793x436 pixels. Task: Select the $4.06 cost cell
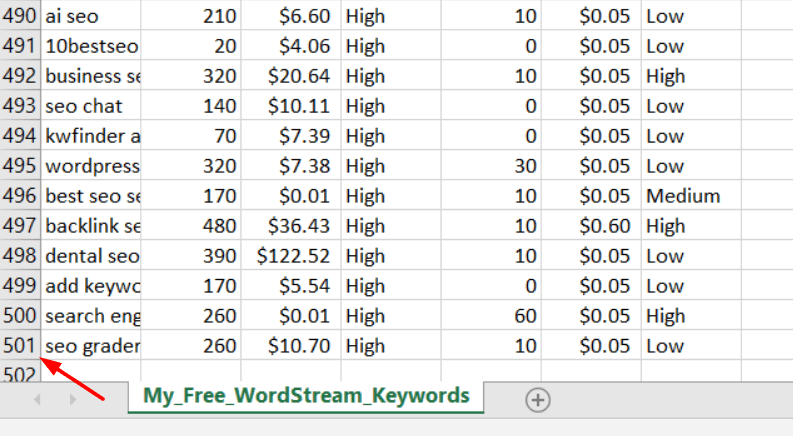291,46
